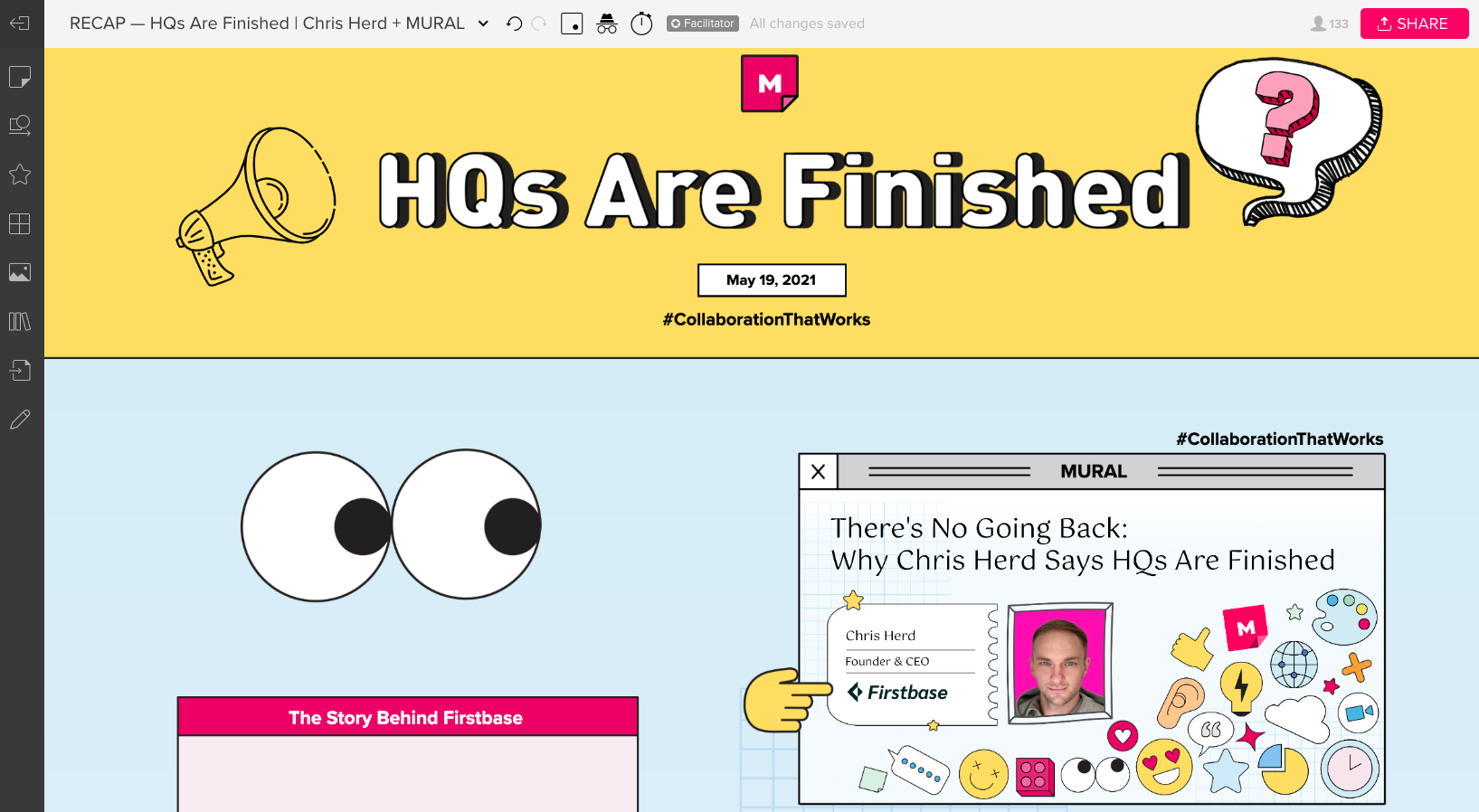The image size is (1479, 812).
Task: Select the megaphone illustration
Action: click(256, 206)
